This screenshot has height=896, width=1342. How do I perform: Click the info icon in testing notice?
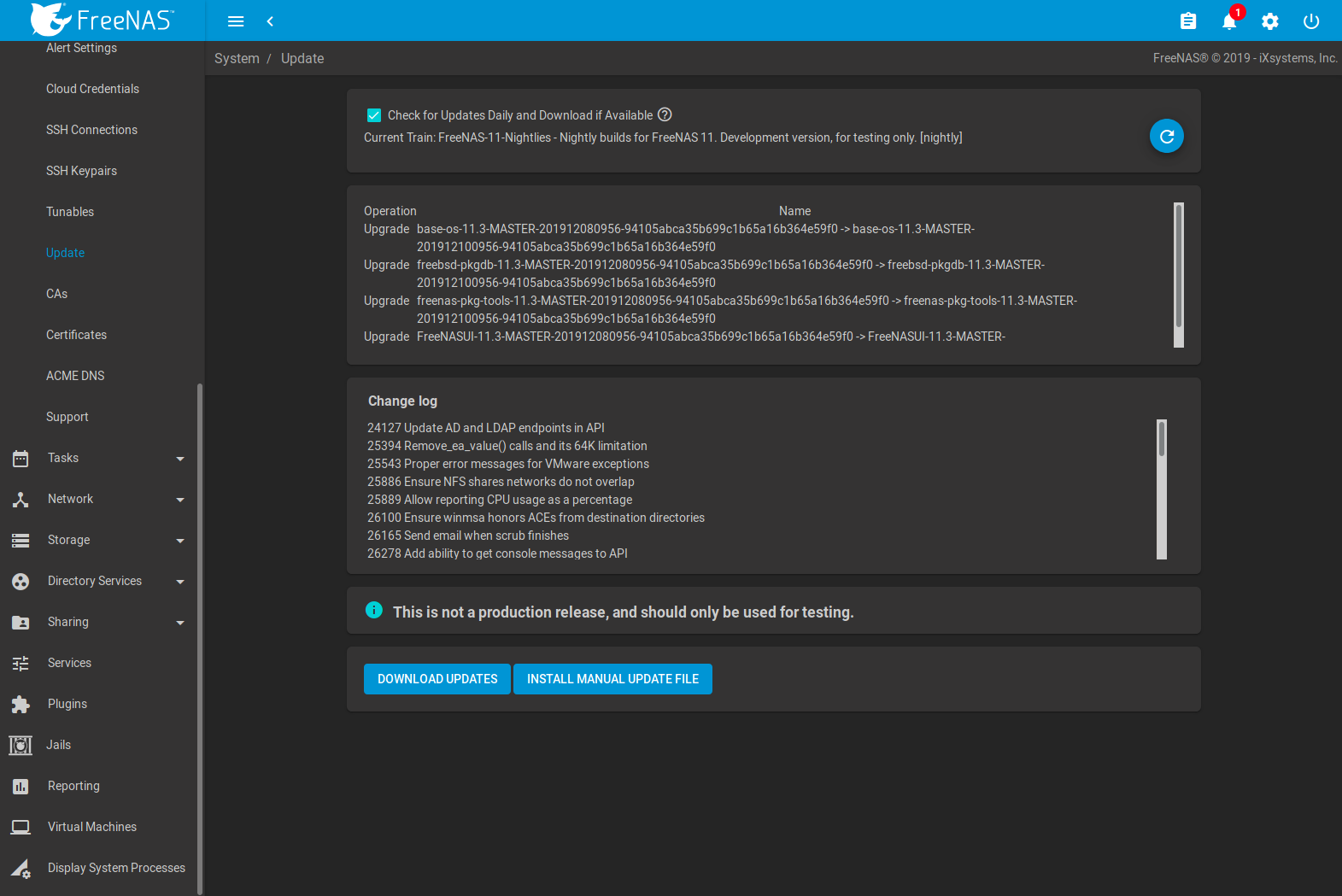374,610
